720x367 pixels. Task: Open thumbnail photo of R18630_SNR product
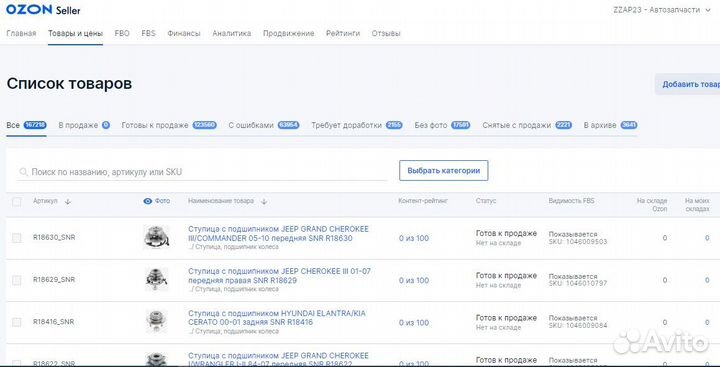(156, 237)
